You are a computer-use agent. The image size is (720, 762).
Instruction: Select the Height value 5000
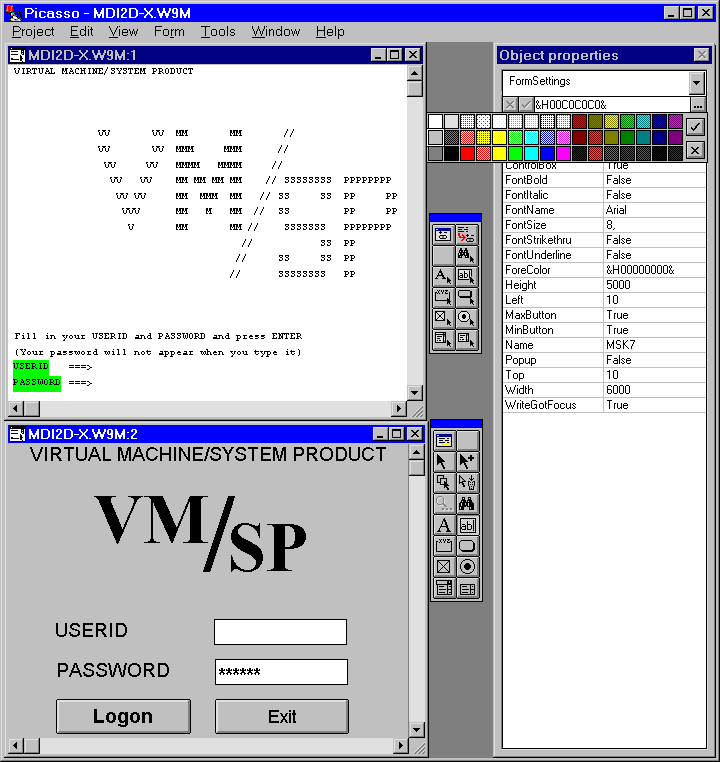[654, 285]
